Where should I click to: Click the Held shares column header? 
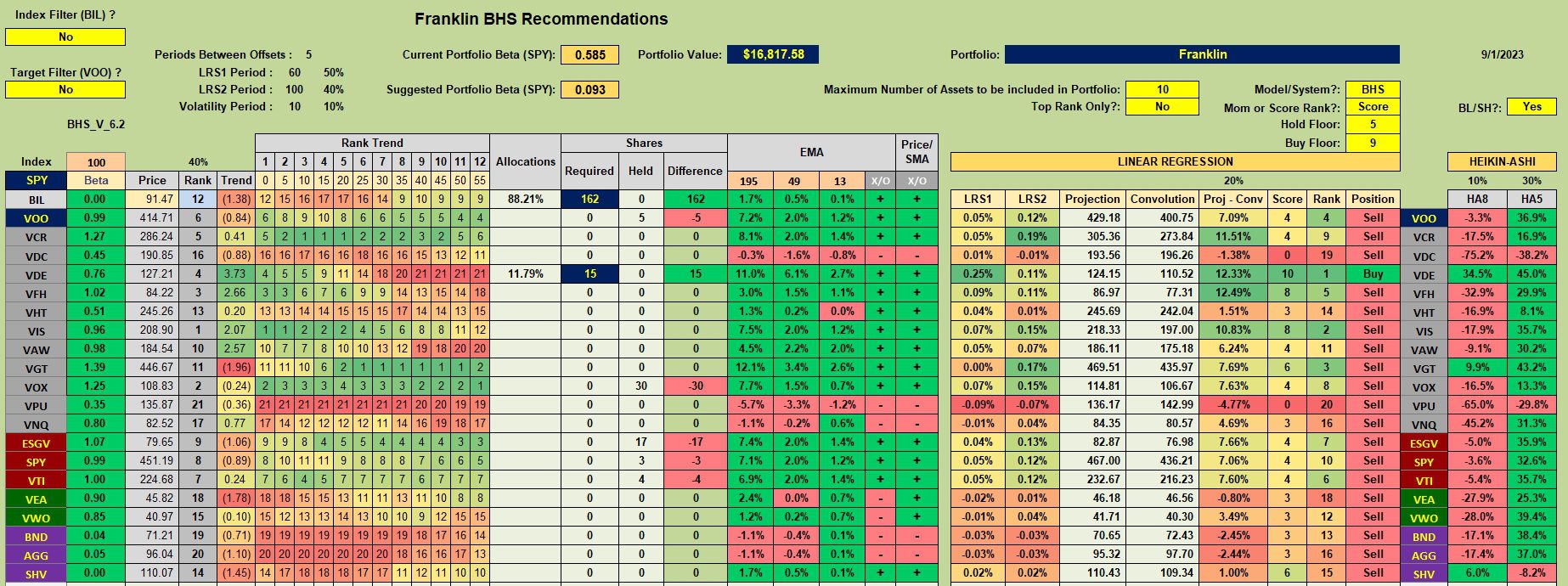click(640, 171)
